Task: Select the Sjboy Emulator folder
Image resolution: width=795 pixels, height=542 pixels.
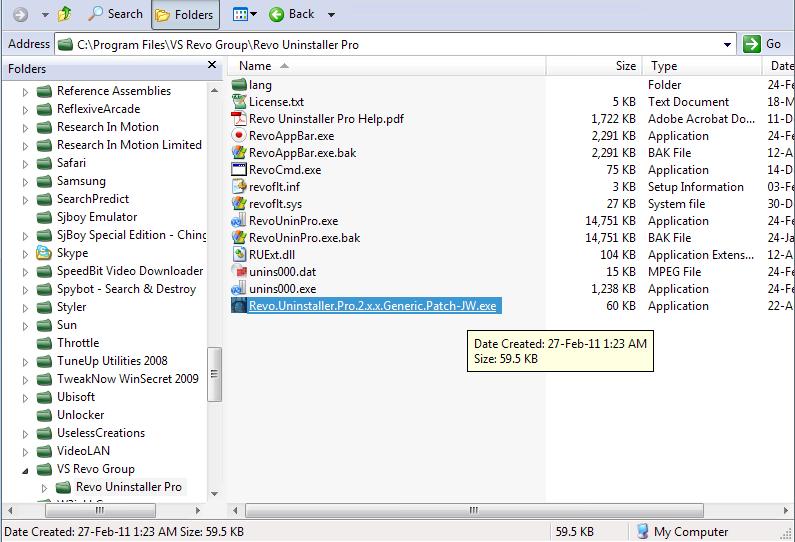Action: coord(97,217)
